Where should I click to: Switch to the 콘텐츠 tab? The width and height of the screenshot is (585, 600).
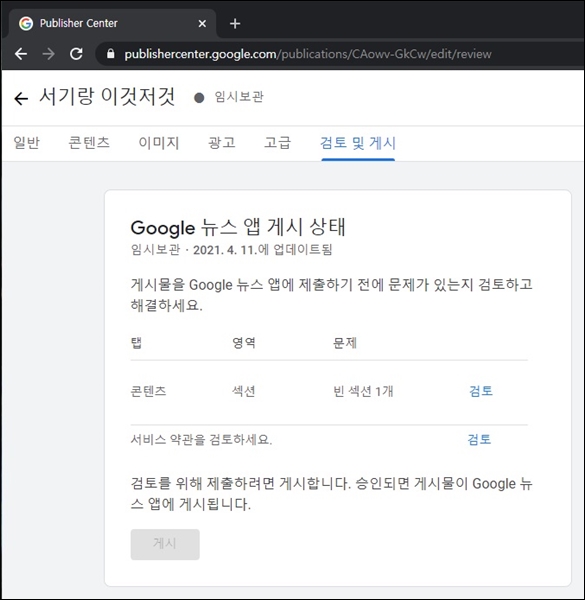pyautogui.click(x=89, y=143)
